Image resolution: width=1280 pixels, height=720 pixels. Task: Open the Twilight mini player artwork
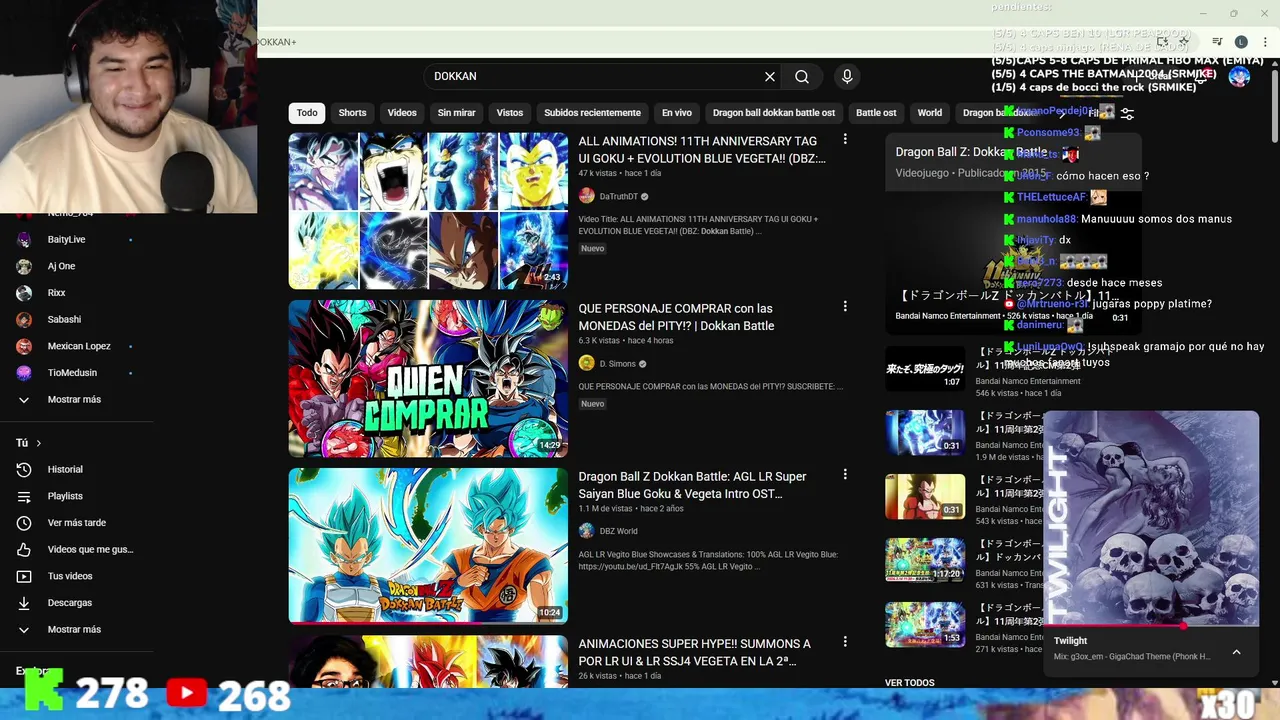(x=1151, y=517)
